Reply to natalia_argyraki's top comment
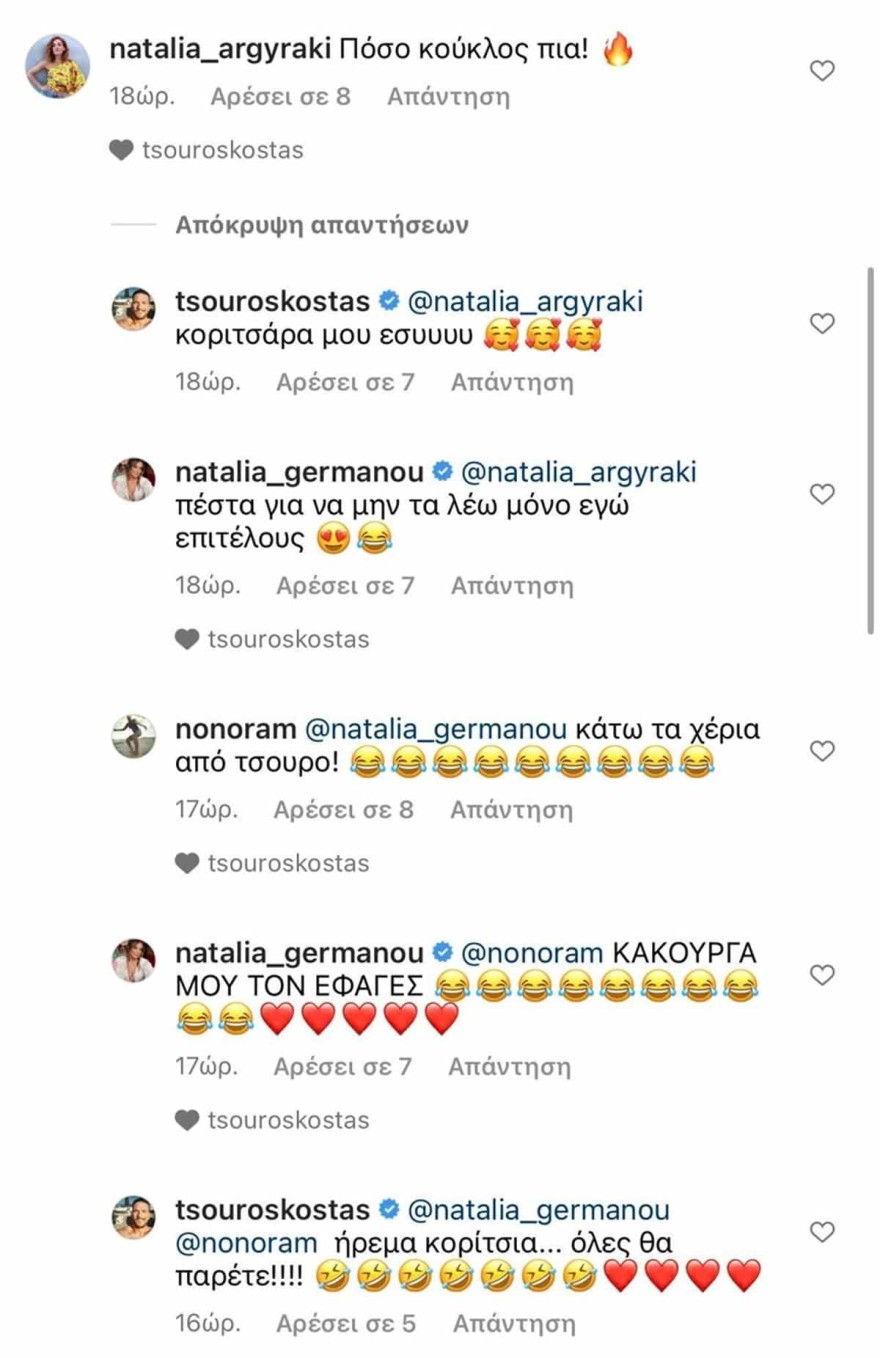The height and width of the screenshot is (1358, 880). pos(448,97)
